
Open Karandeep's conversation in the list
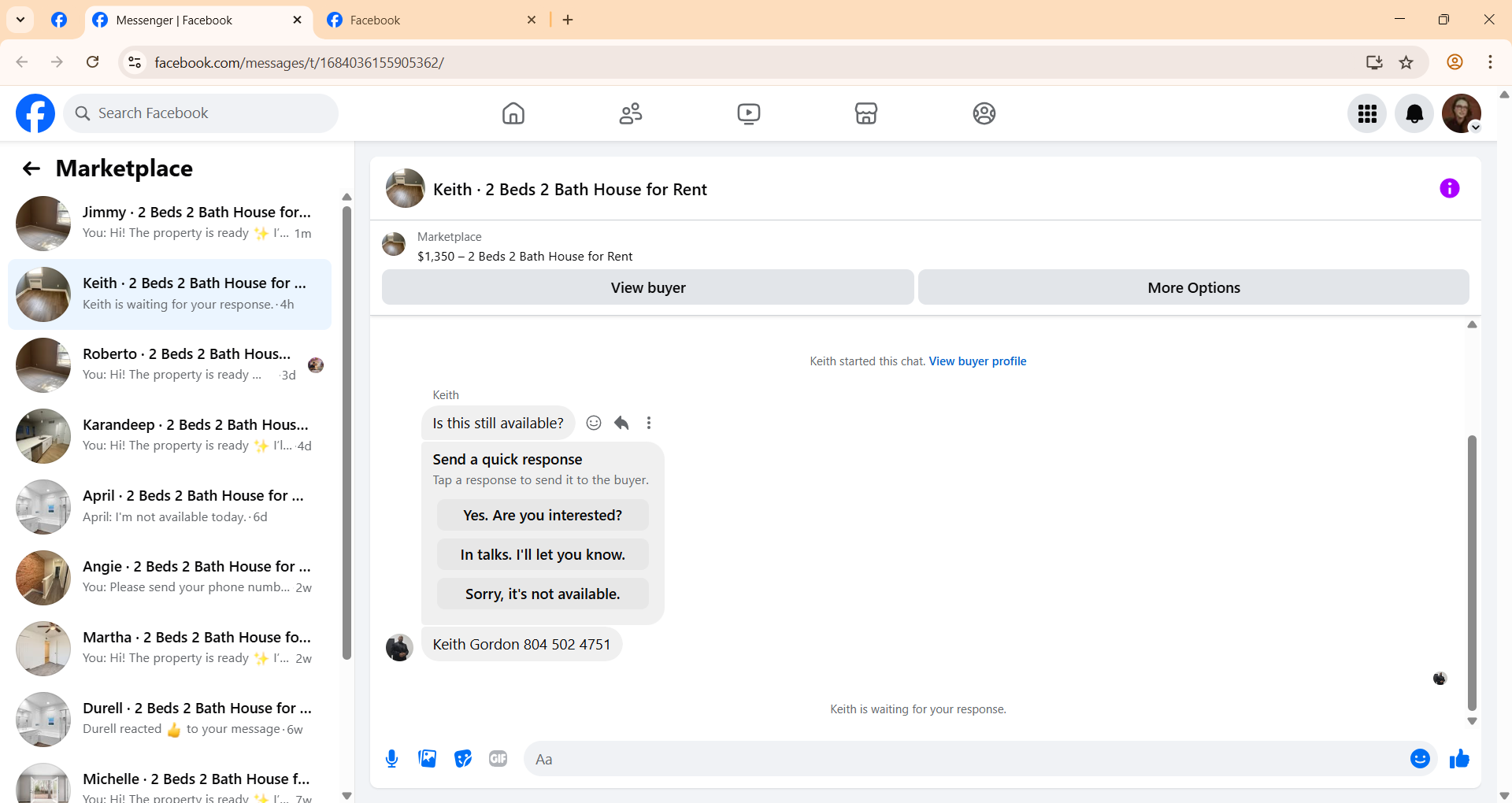169,436
